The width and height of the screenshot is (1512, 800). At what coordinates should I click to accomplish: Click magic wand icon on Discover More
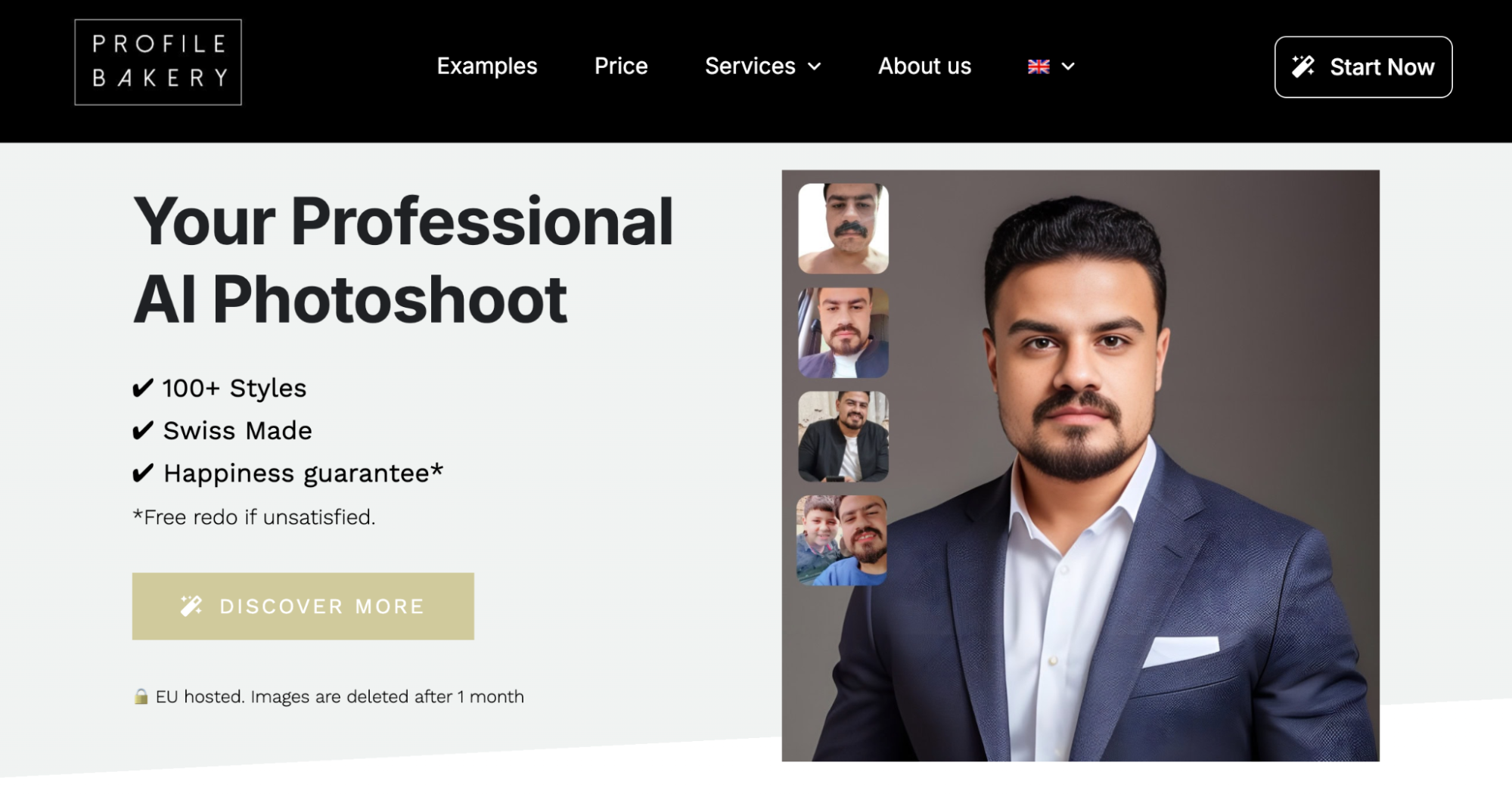pyautogui.click(x=191, y=606)
